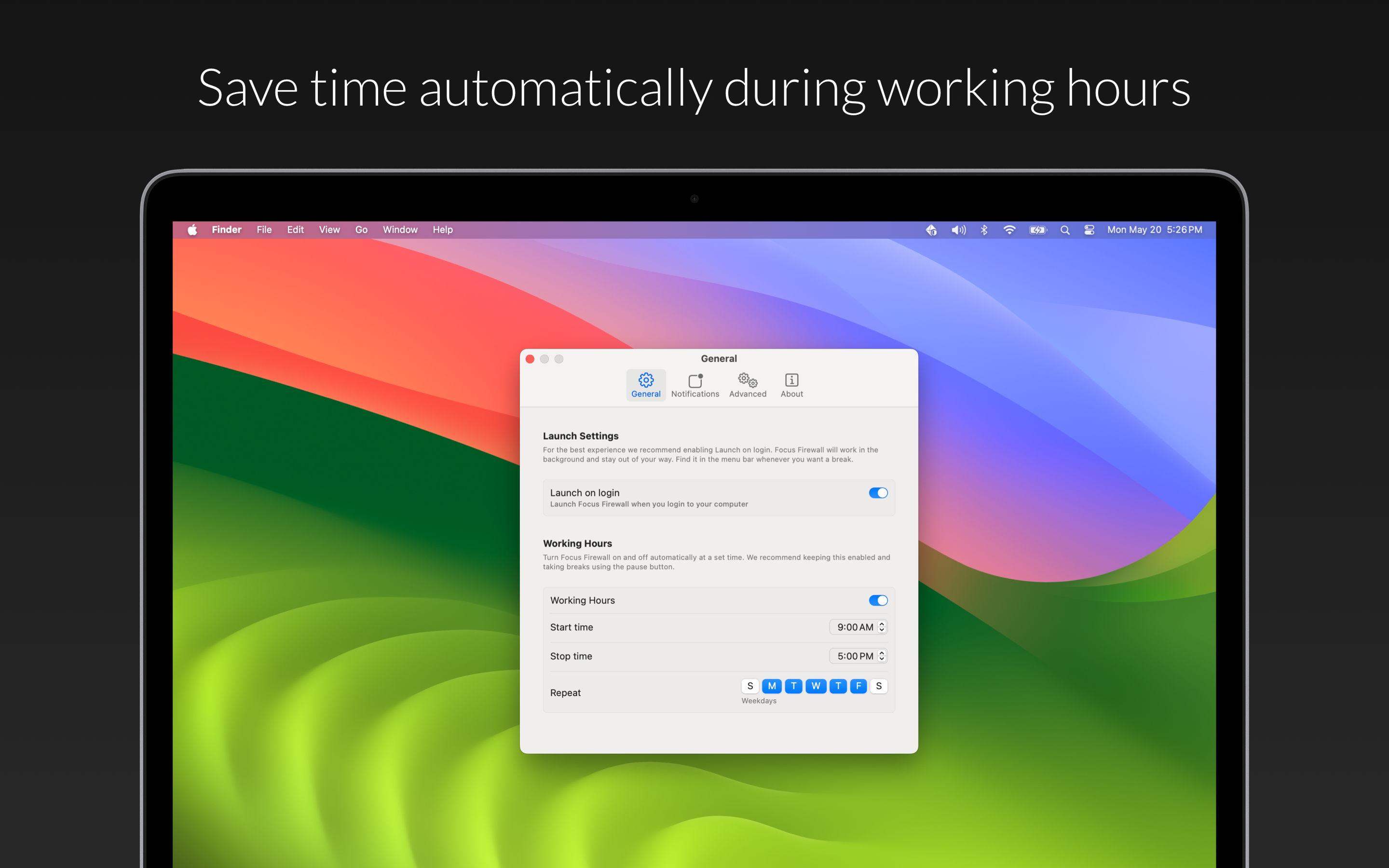Click the Start time stepper arrows
The height and width of the screenshot is (868, 1389).
tap(882, 627)
